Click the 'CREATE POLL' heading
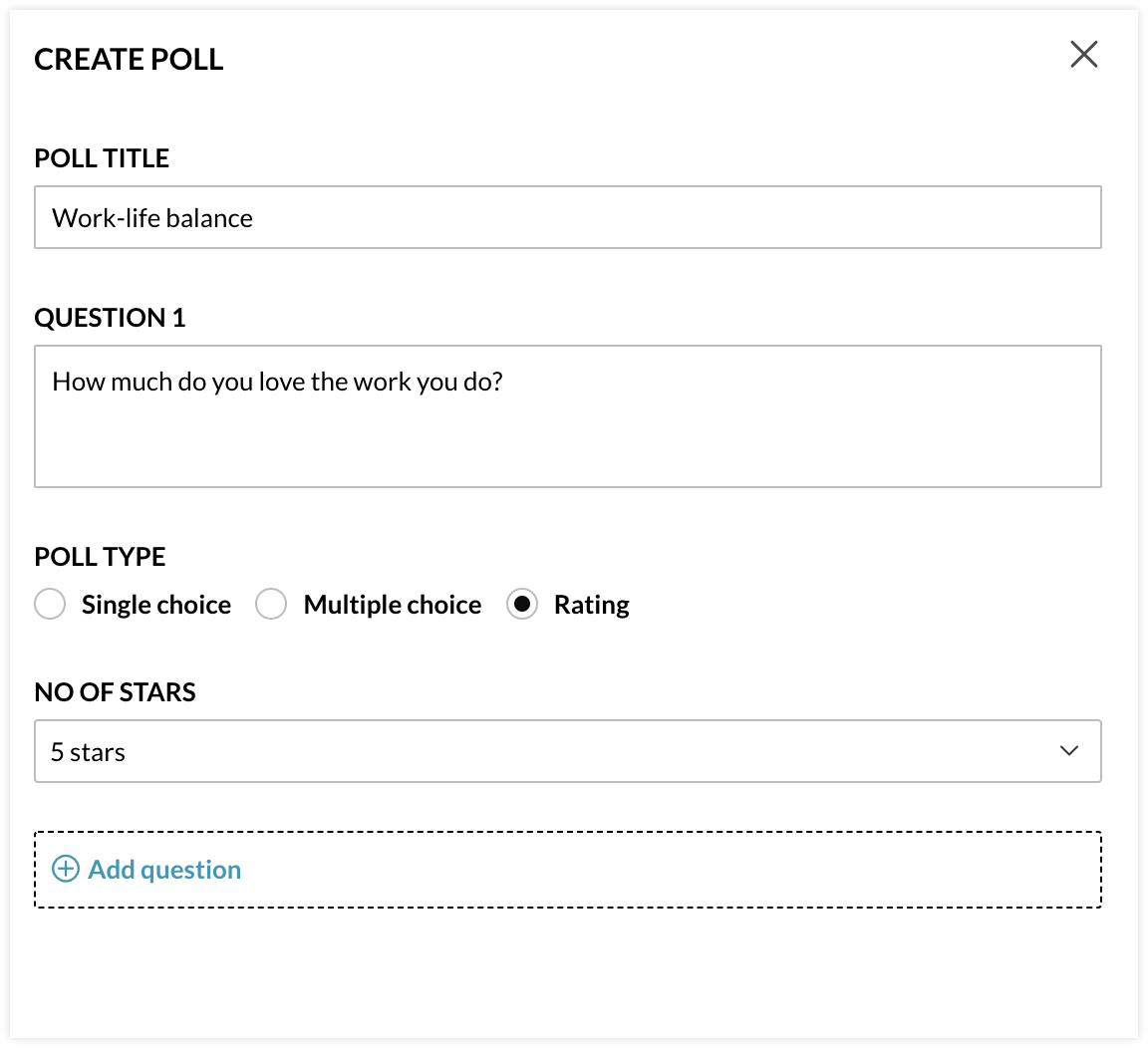The image size is (1148, 1048). point(129,60)
